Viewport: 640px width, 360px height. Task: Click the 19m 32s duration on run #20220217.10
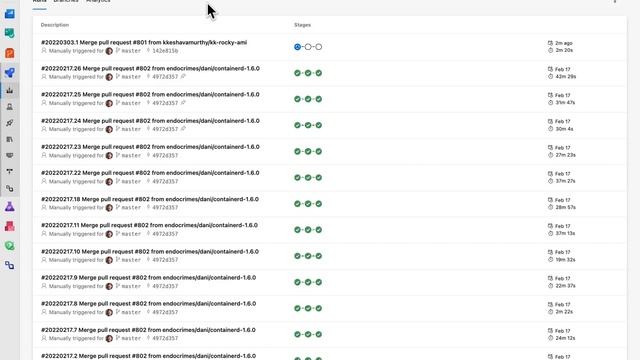pos(565,260)
